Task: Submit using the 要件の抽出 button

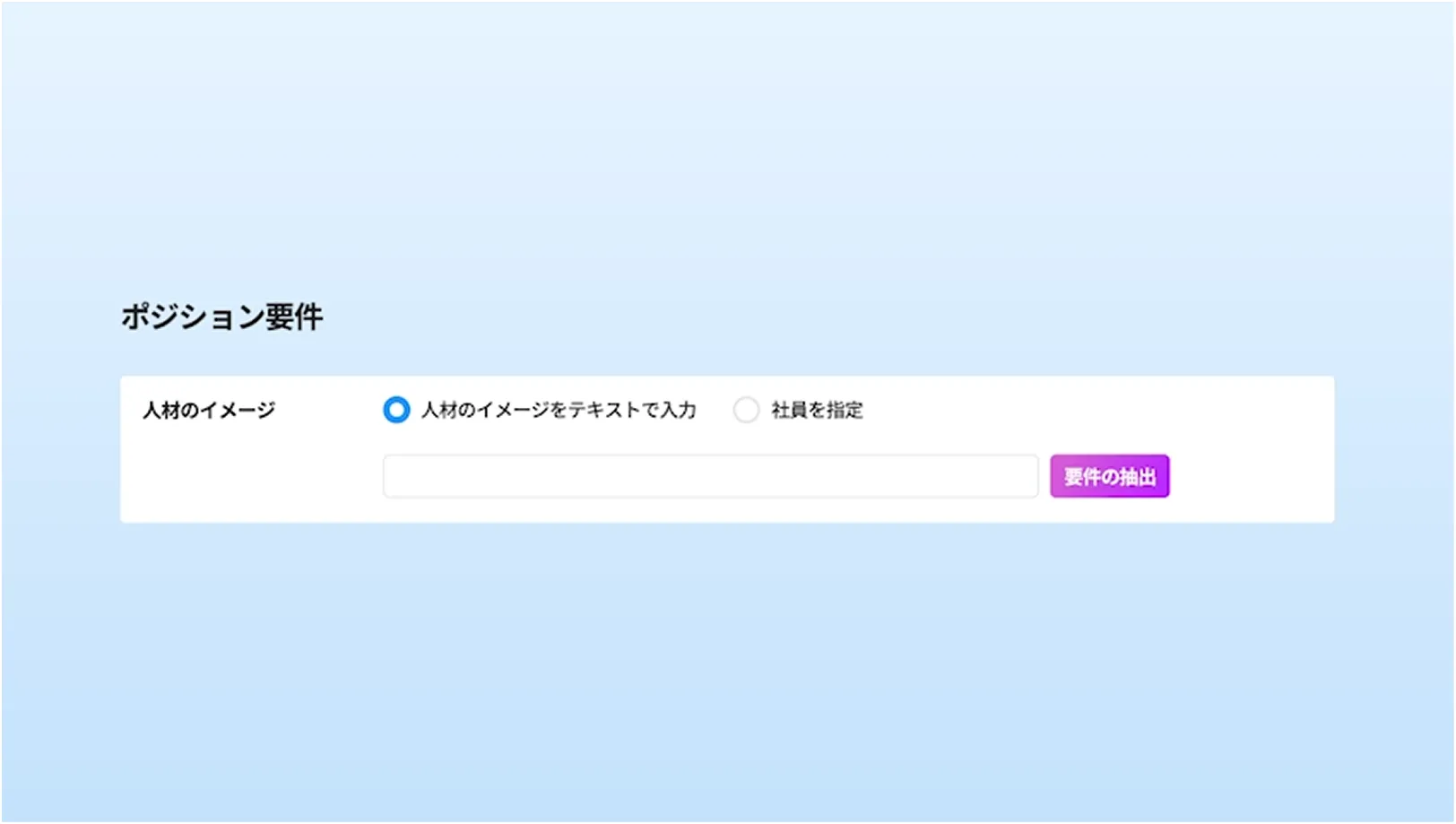Action: [x=1109, y=476]
